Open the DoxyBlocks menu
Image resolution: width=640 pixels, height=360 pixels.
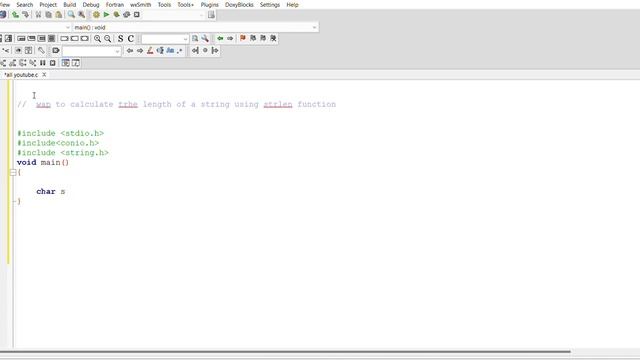(239, 4)
